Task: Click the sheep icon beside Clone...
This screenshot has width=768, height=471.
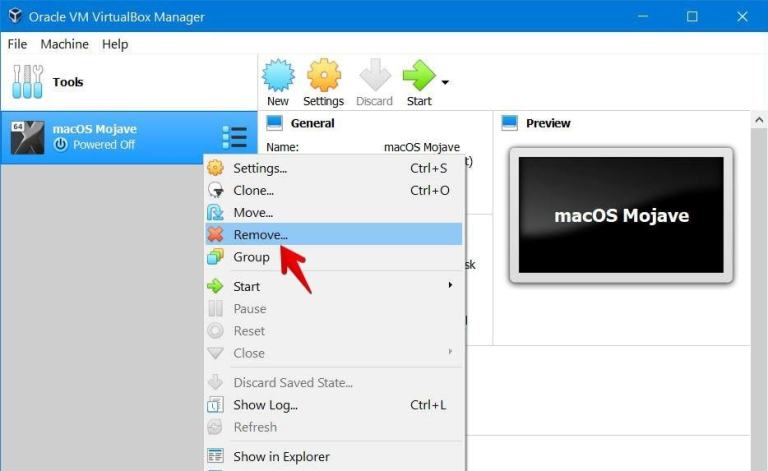Action: [x=216, y=190]
